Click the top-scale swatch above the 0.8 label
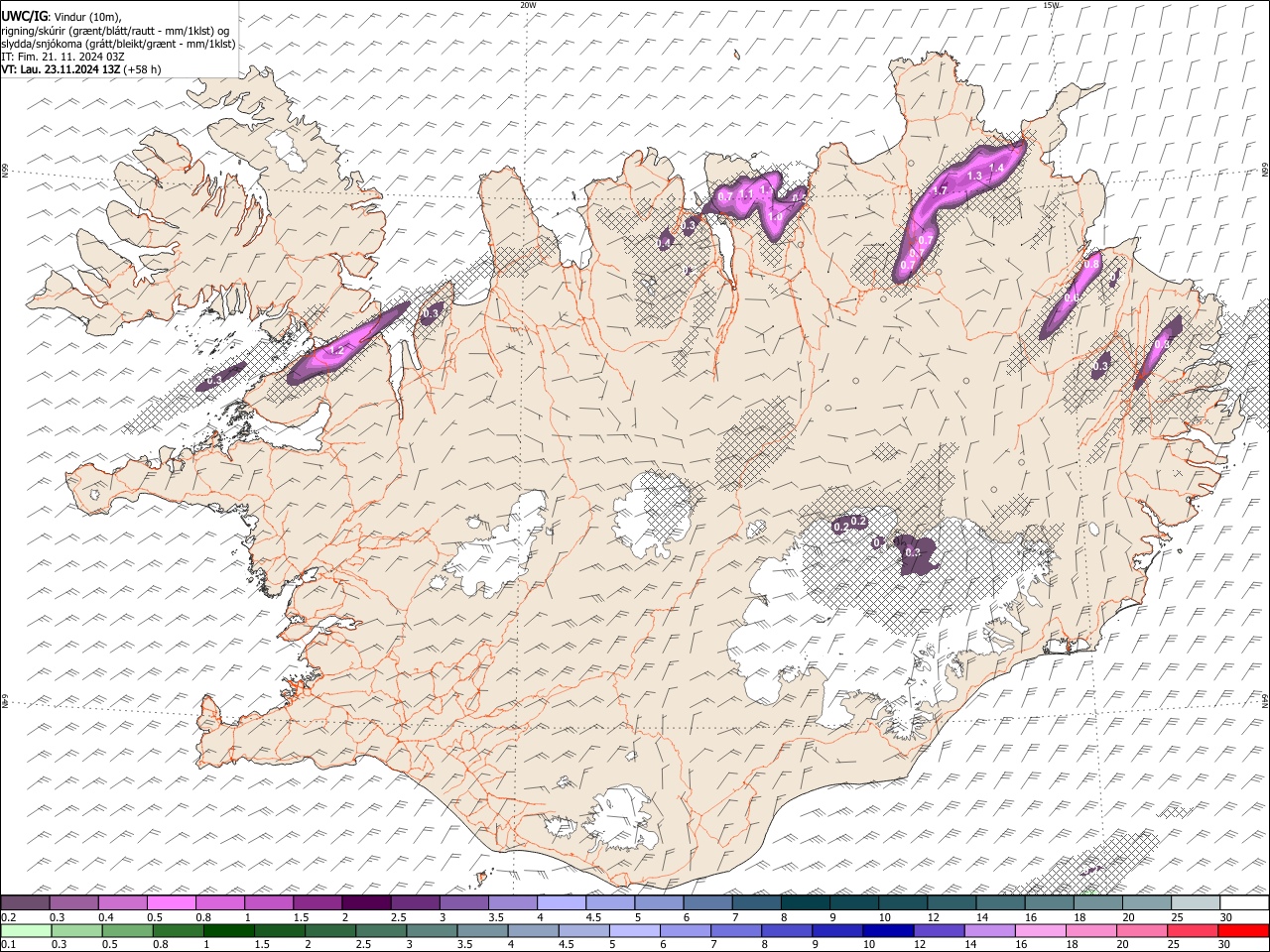This screenshot has height=952, width=1270. pyautogui.click(x=219, y=902)
